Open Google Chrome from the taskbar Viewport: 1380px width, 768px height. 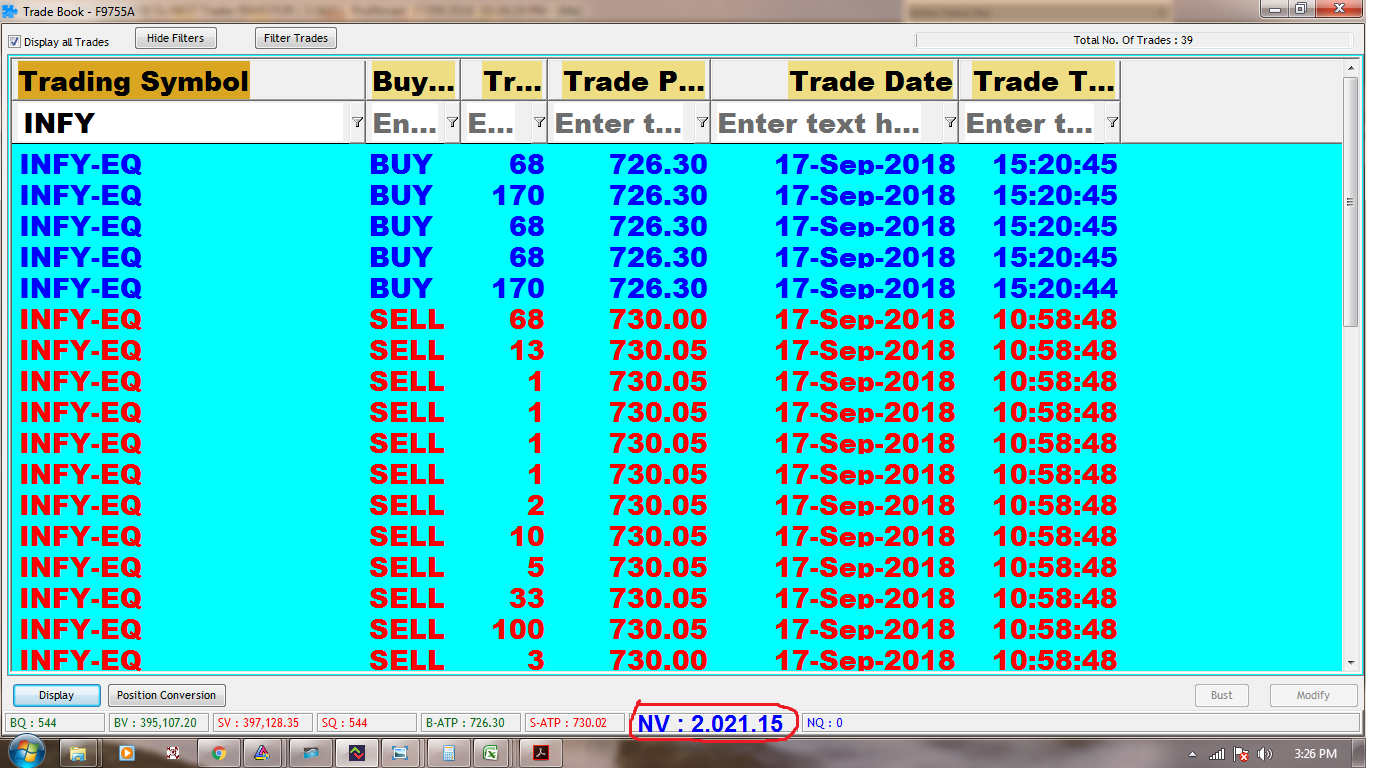[218, 752]
